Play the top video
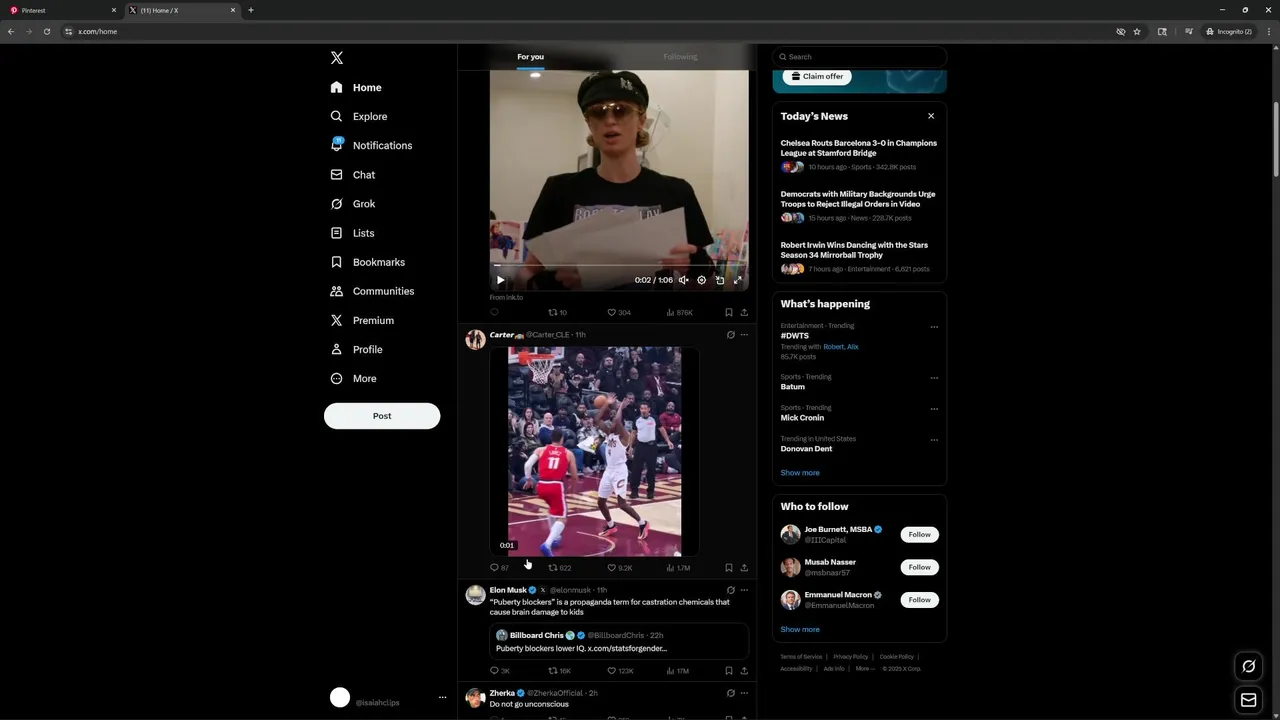The width and height of the screenshot is (1280, 720). 501,280
